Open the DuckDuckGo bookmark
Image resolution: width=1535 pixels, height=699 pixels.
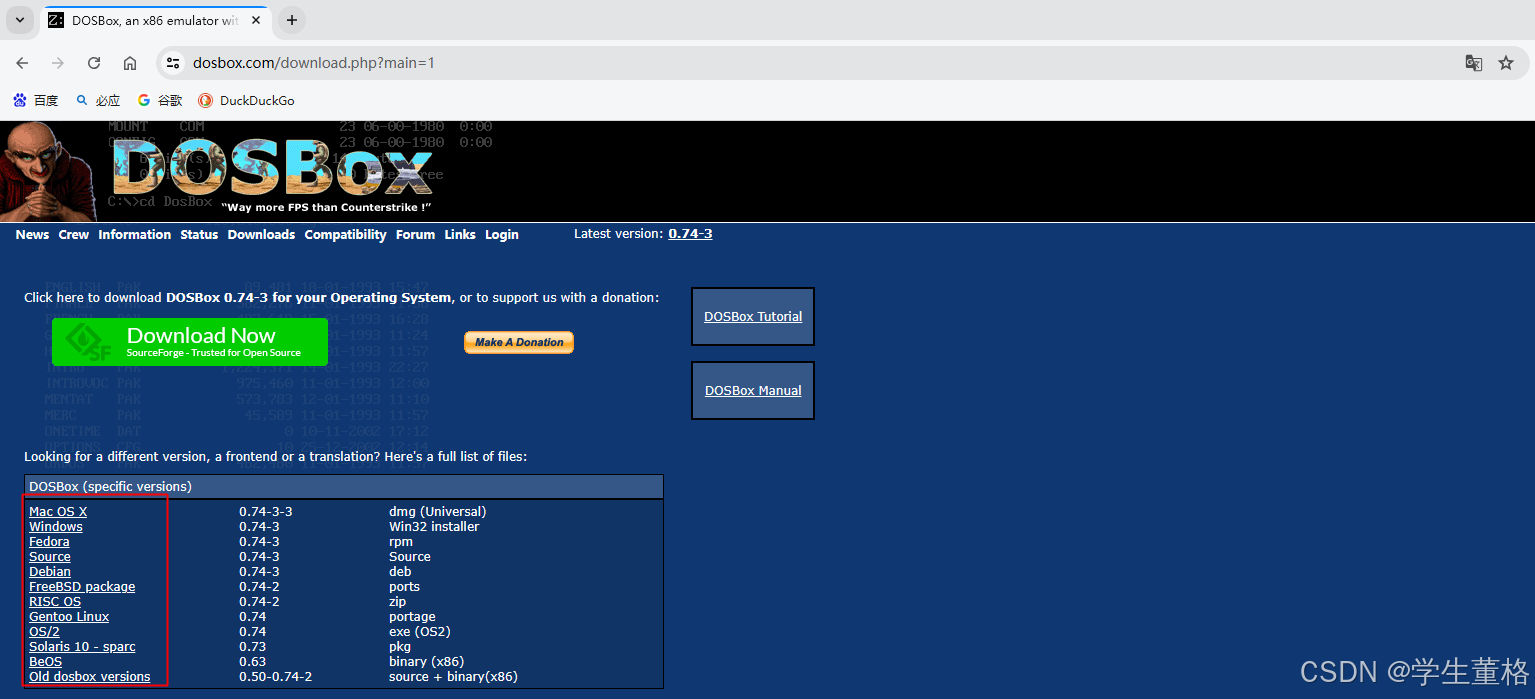(x=246, y=100)
